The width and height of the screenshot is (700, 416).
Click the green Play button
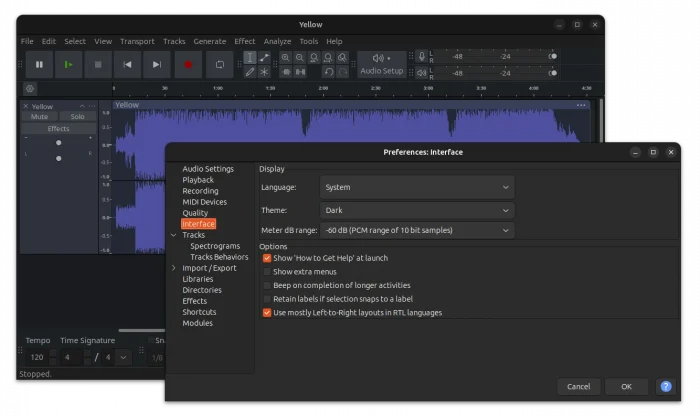(69, 65)
